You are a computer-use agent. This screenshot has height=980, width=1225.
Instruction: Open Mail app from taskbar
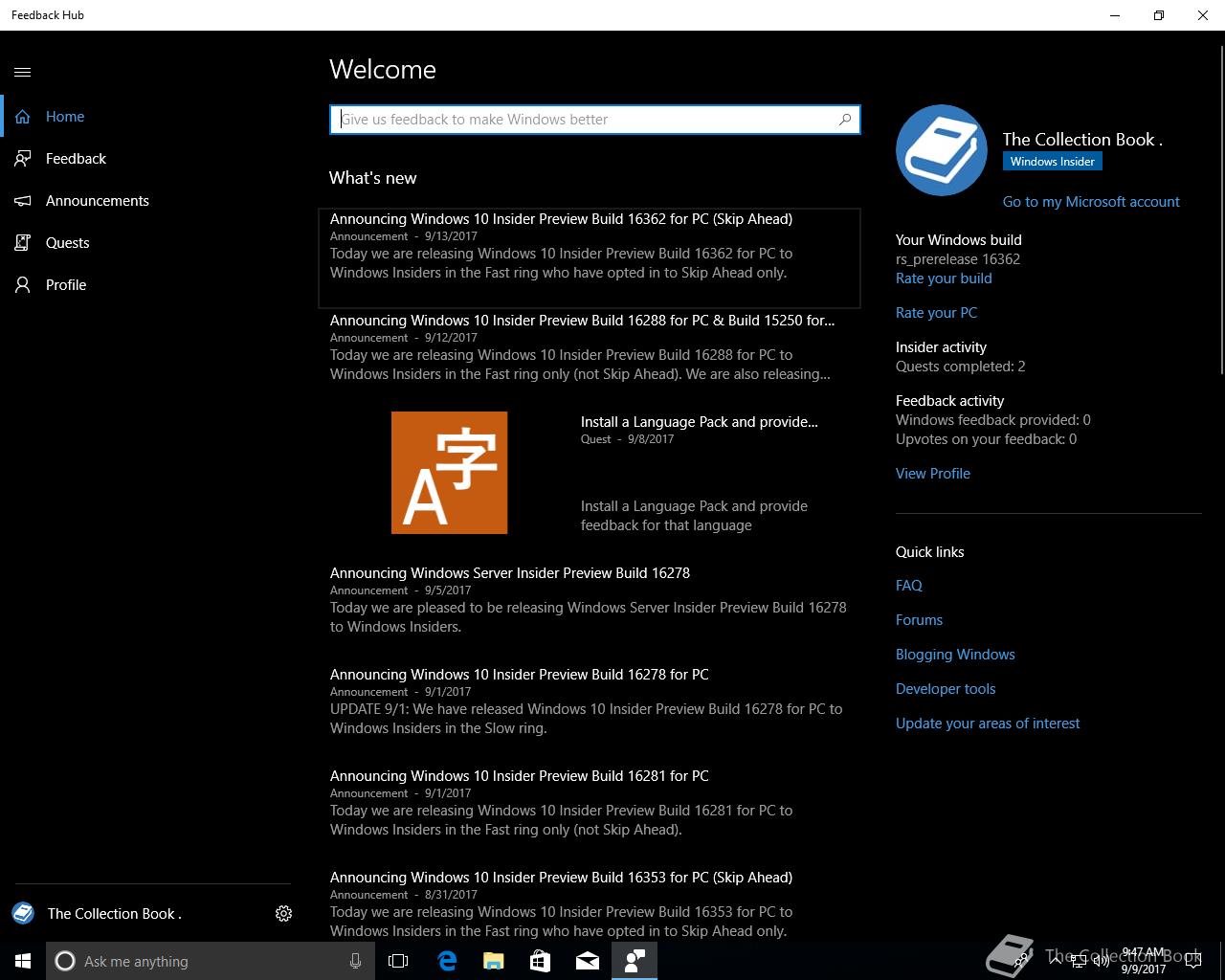587,961
